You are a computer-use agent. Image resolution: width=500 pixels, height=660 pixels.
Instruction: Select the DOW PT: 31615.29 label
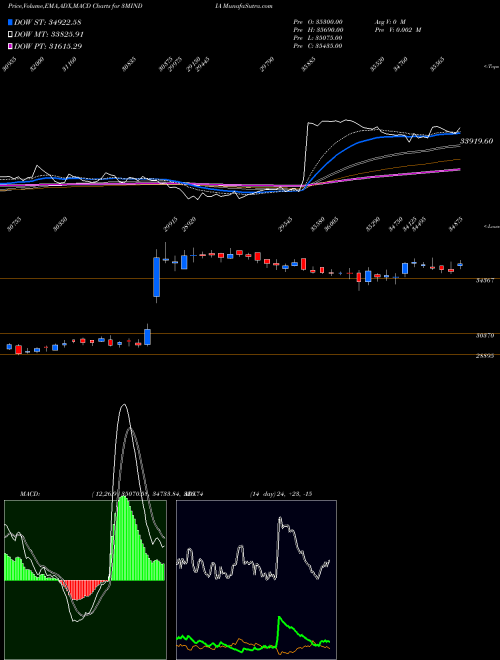[x=48, y=46]
